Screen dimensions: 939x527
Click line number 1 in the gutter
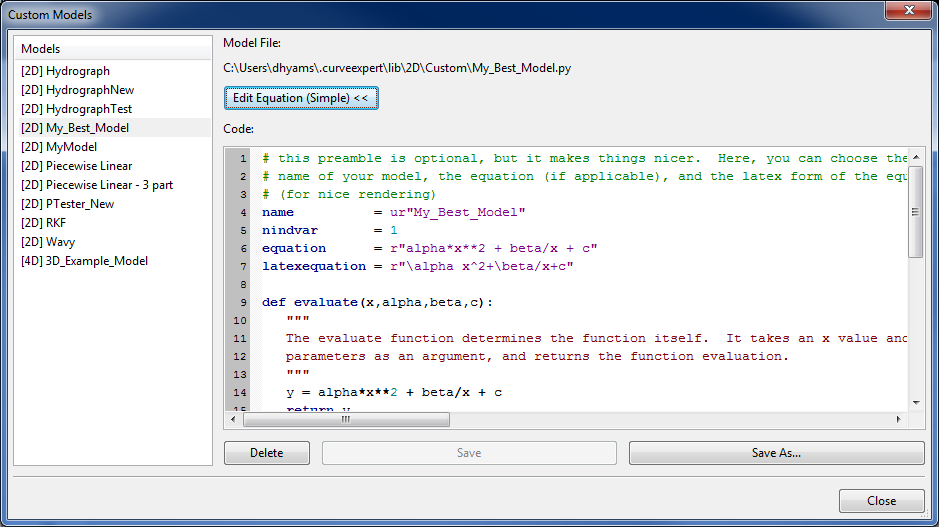click(243, 159)
